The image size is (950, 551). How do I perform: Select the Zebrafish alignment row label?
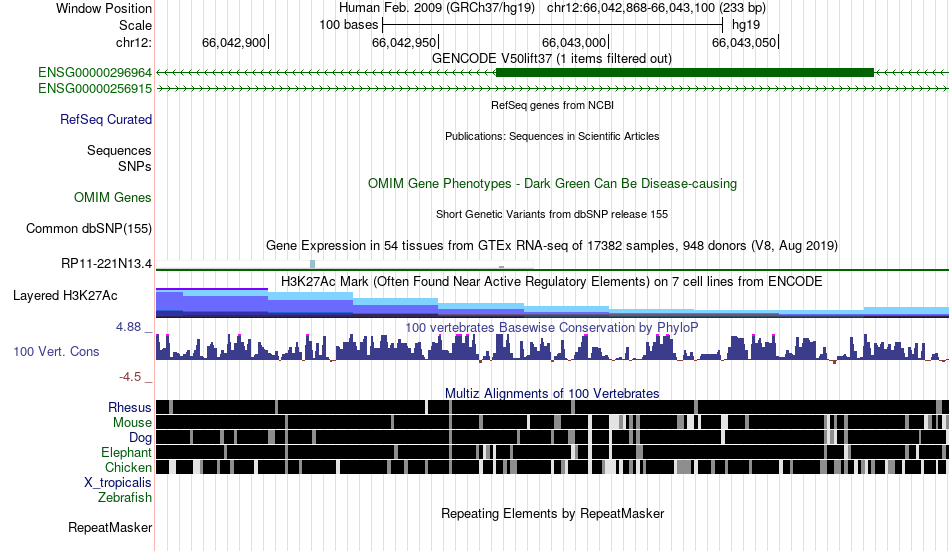click(125, 498)
